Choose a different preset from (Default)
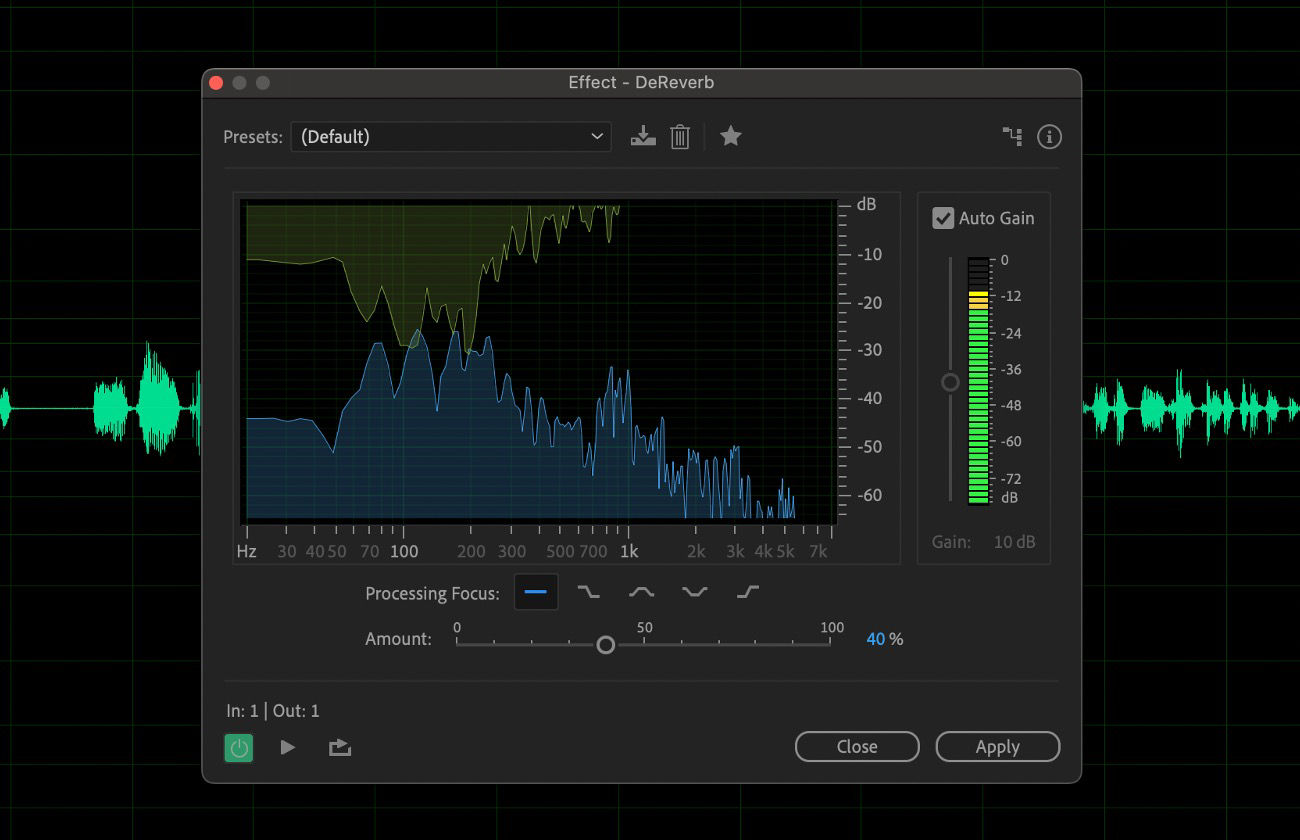This screenshot has height=840, width=1300. 450,136
